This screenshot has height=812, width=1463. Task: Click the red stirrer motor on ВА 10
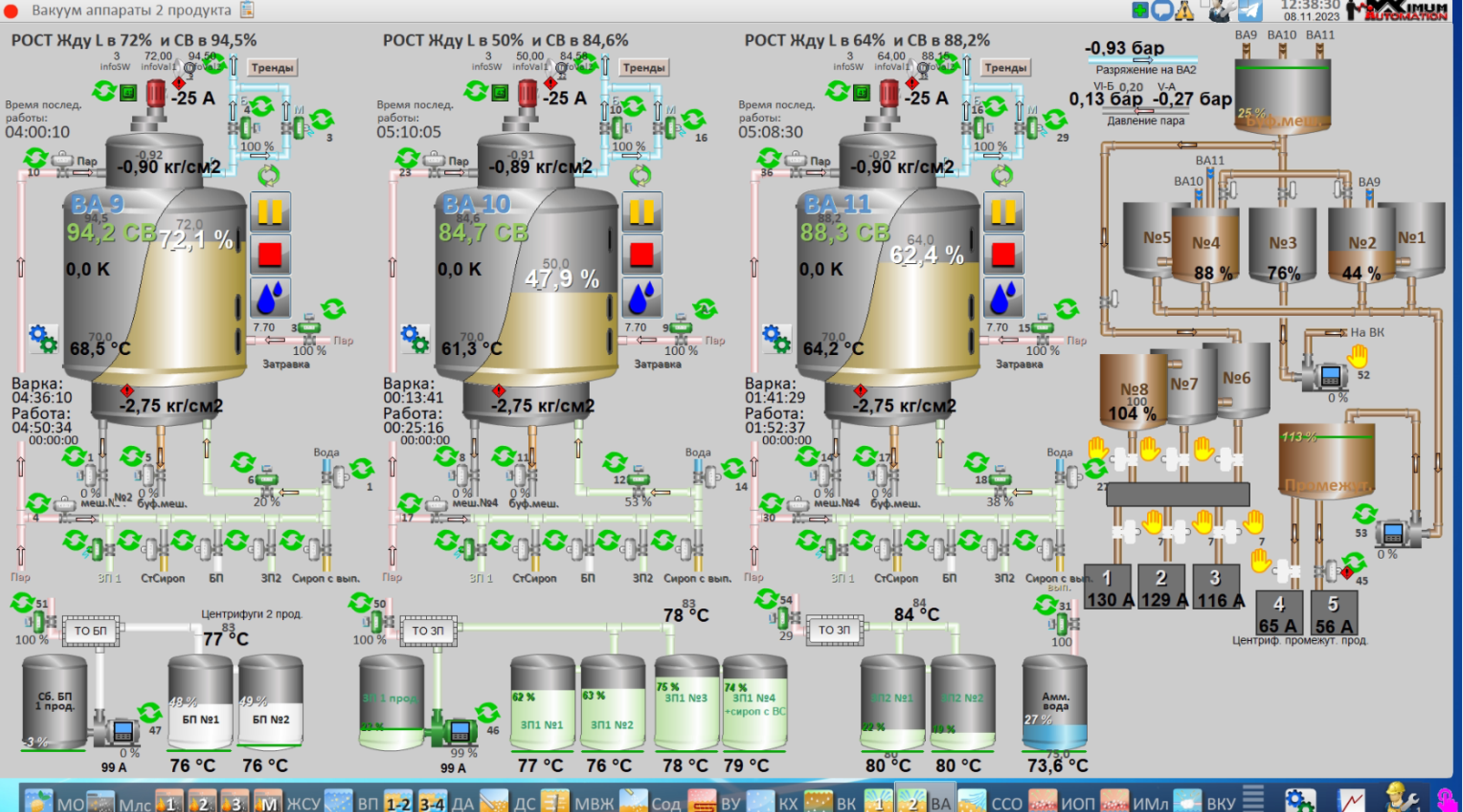click(527, 94)
